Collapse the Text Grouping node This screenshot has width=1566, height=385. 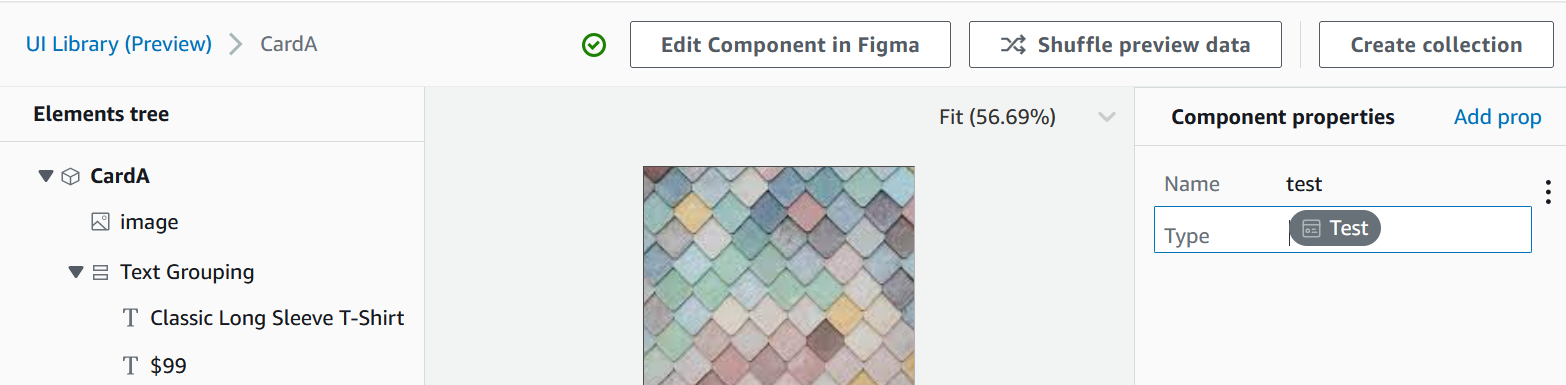75,272
